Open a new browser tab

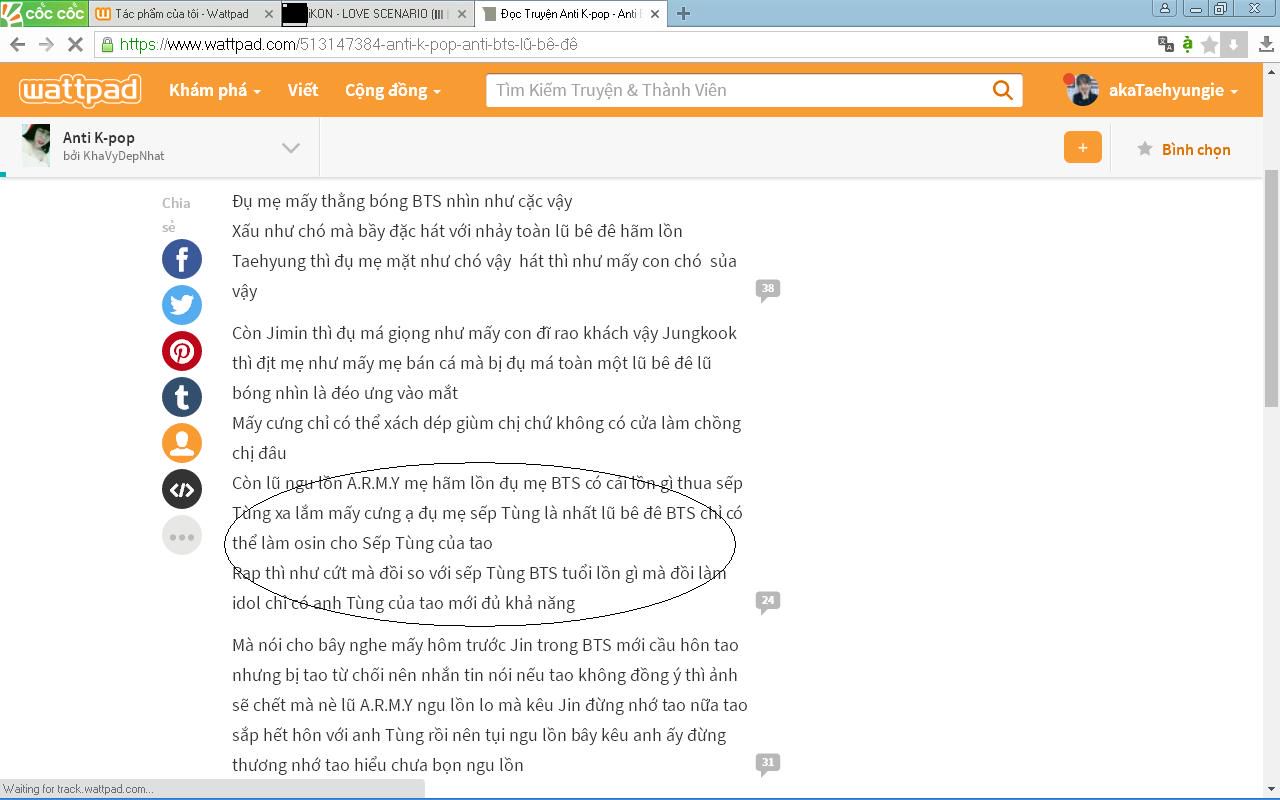pyautogui.click(x=683, y=13)
